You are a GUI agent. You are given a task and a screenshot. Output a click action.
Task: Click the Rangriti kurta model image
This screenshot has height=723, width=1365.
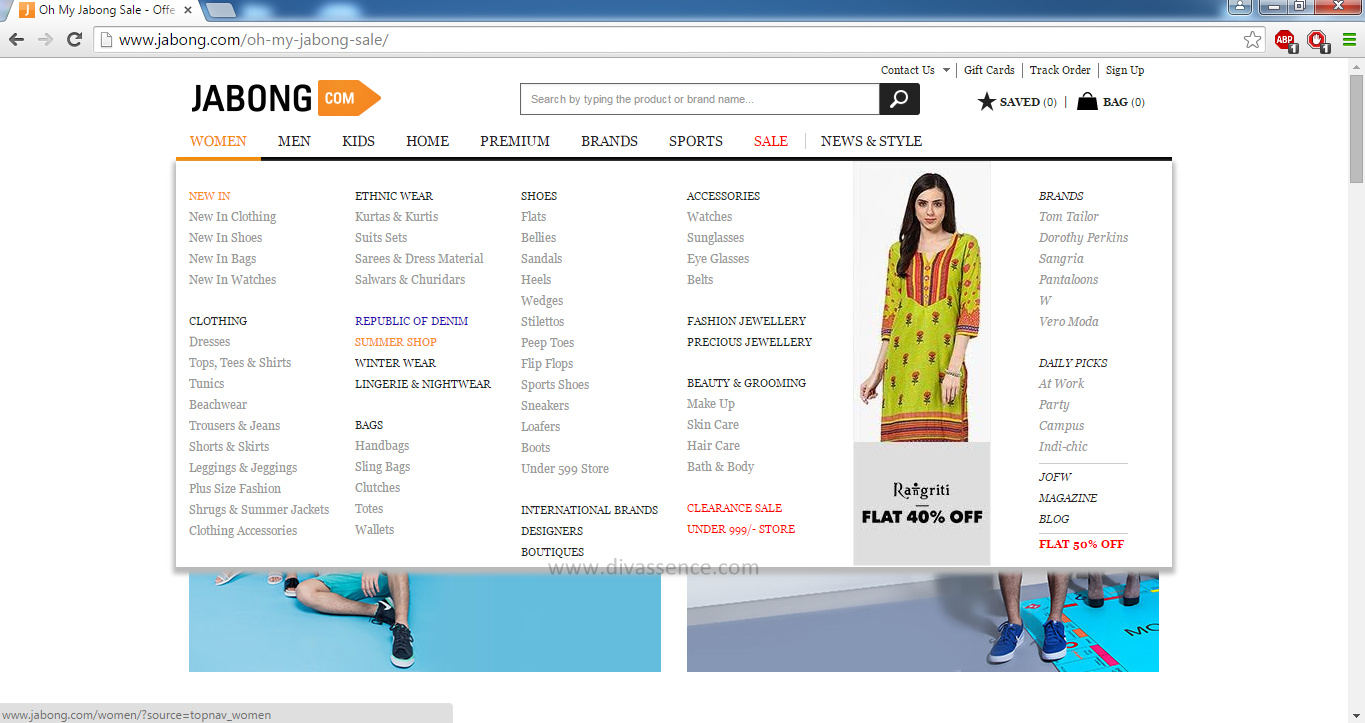[x=921, y=303]
